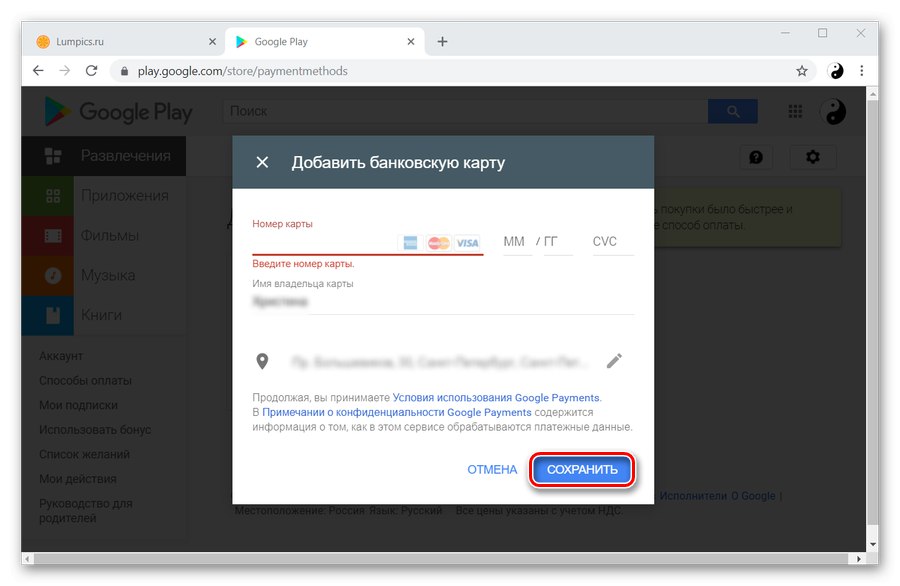Viewport: 900px width, 586px height.
Task: Open the Мои действия link
Action: click(78, 479)
